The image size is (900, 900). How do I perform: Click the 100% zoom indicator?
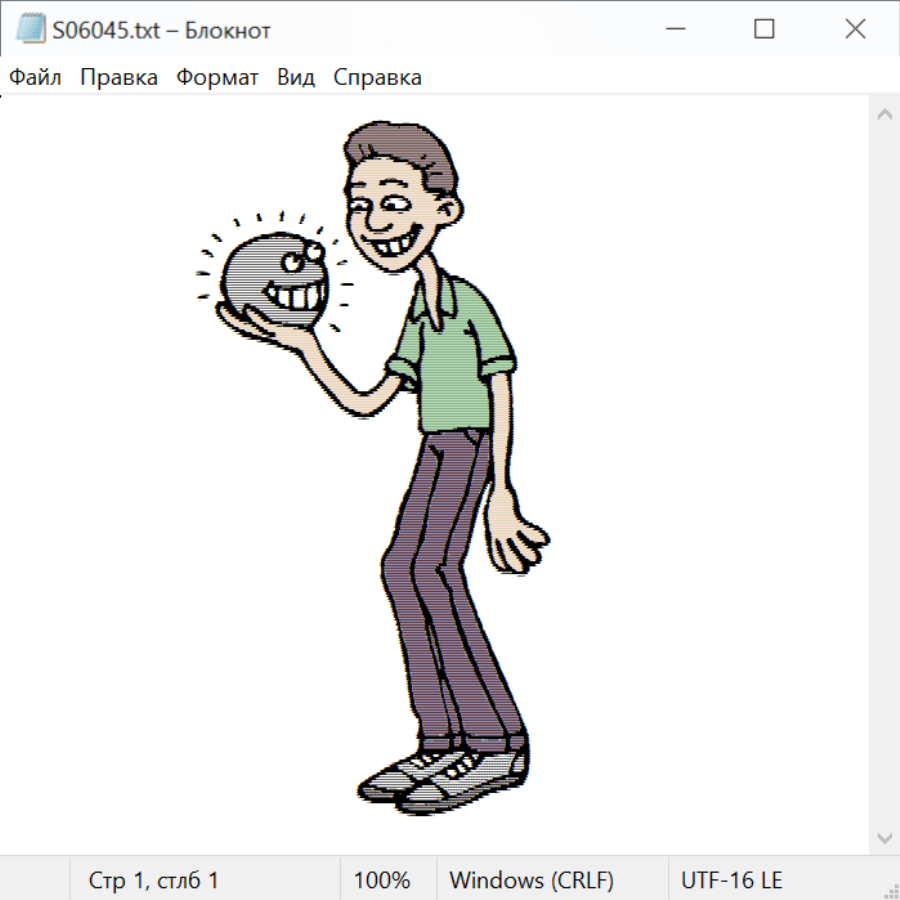click(x=382, y=880)
